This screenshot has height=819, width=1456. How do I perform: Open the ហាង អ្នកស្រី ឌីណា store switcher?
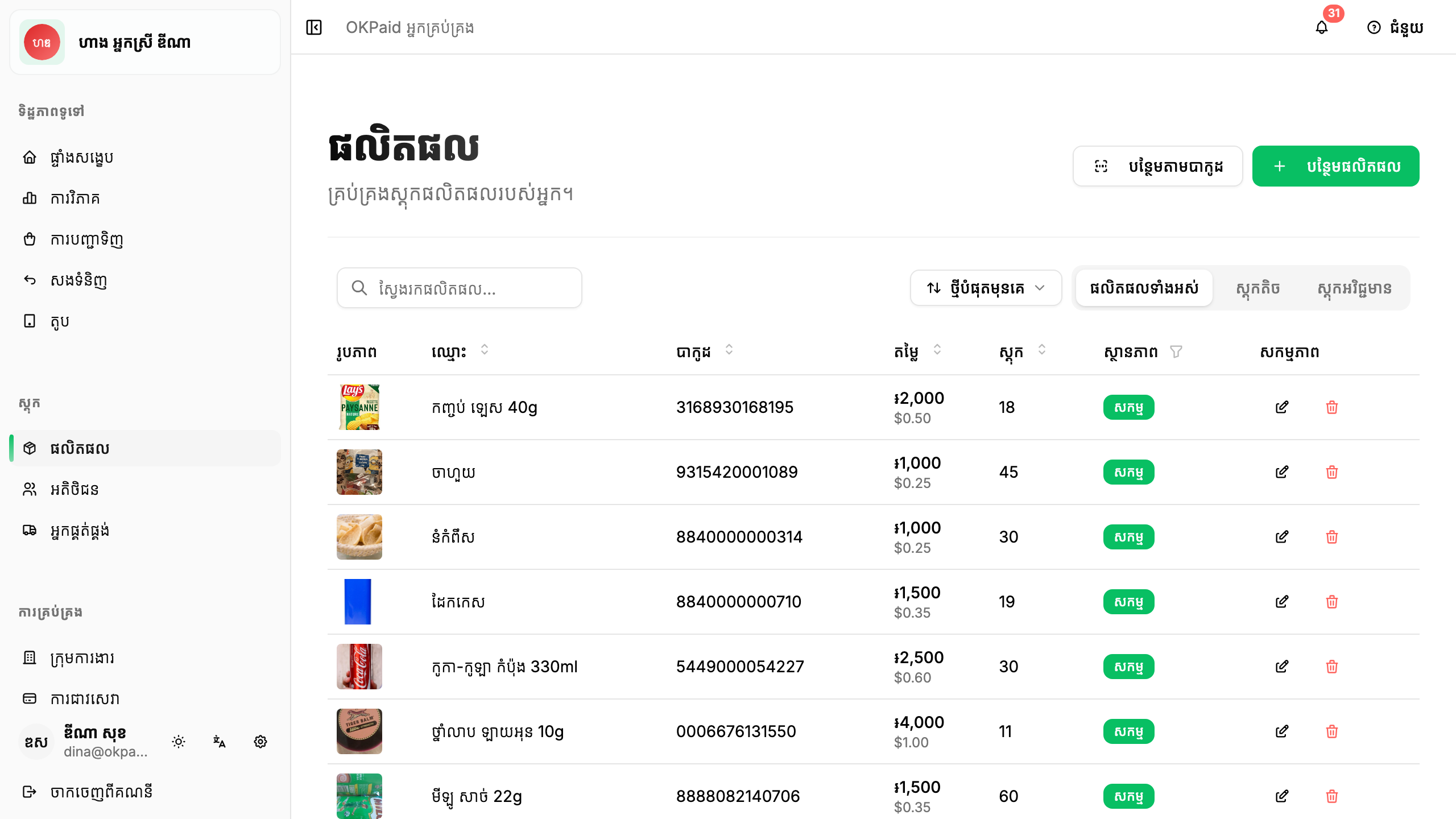(x=145, y=42)
